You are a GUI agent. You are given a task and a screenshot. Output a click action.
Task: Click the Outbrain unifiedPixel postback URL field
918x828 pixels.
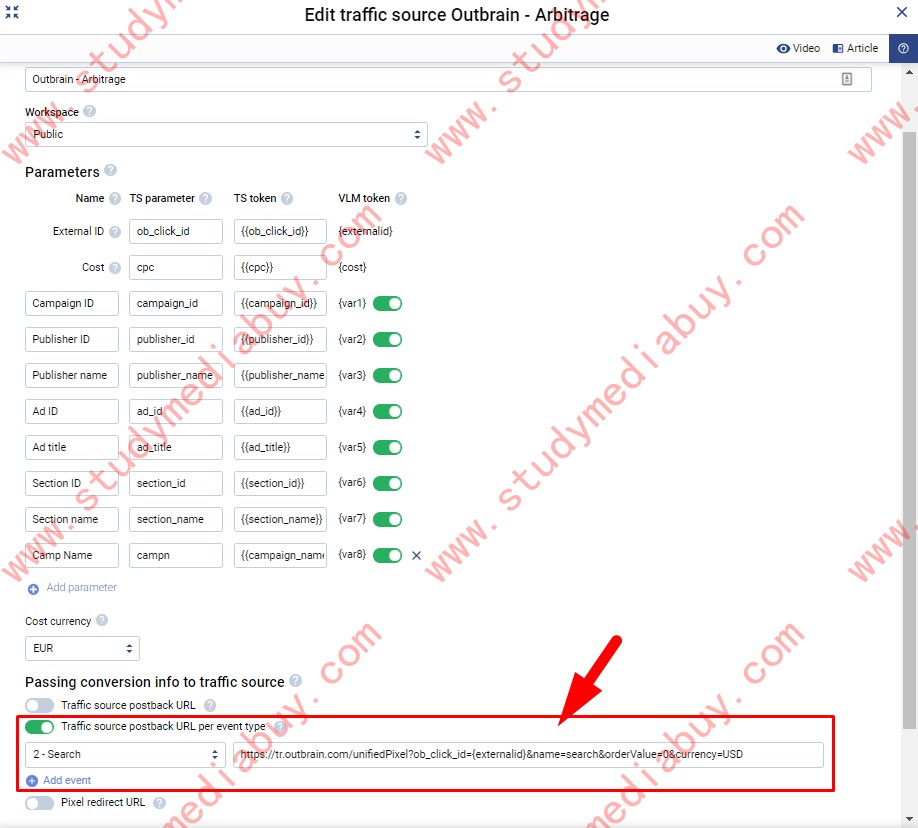click(x=528, y=754)
